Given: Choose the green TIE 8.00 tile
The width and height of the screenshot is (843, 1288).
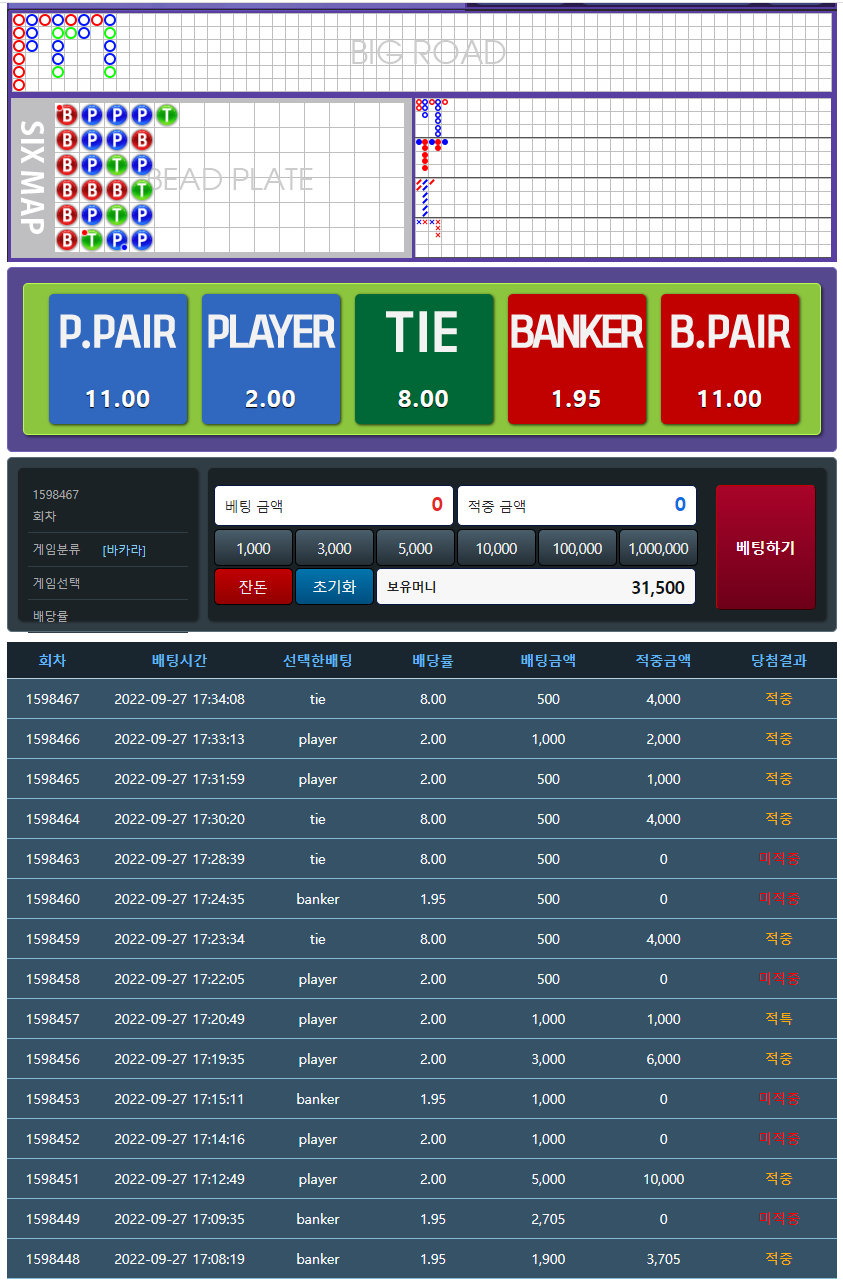Looking at the screenshot, I should [x=424, y=359].
